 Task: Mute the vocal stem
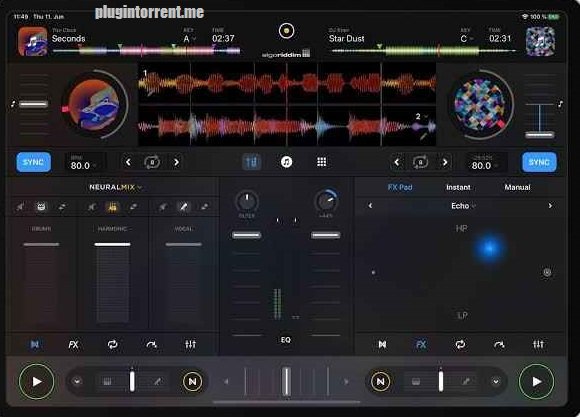[x=163, y=207]
